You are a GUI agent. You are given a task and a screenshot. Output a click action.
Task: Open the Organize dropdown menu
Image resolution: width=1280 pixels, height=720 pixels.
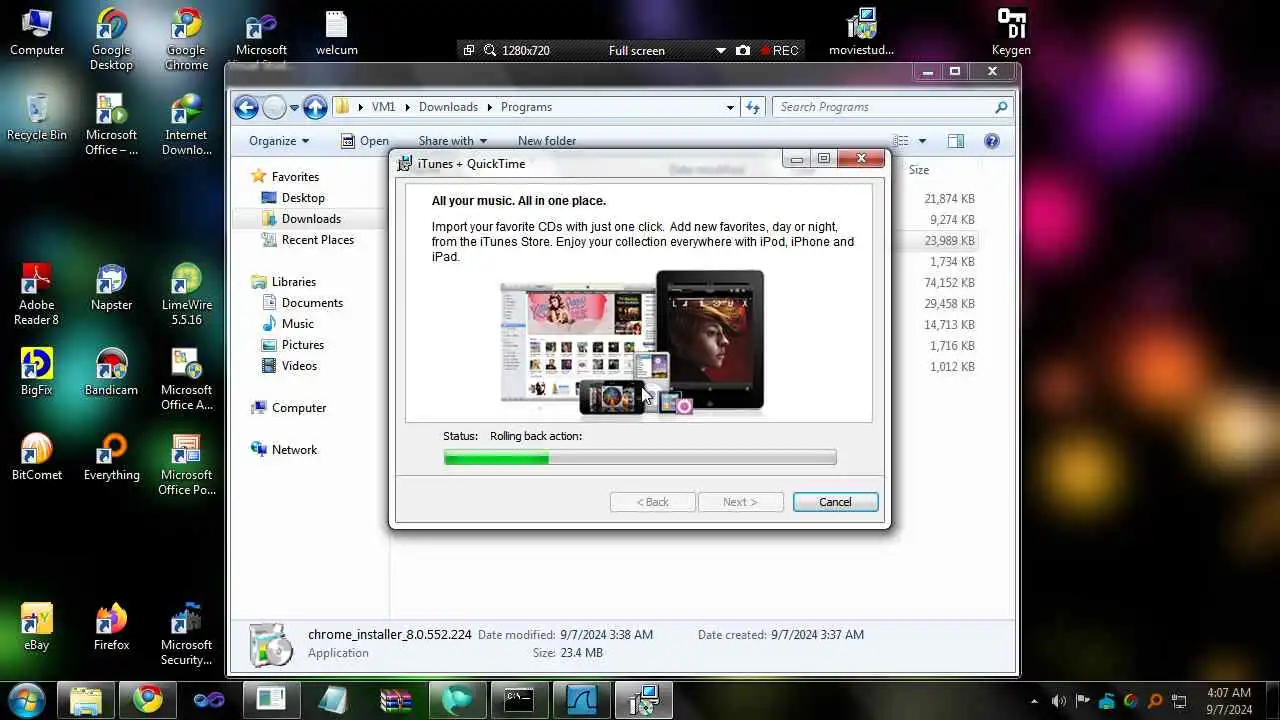(x=279, y=141)
